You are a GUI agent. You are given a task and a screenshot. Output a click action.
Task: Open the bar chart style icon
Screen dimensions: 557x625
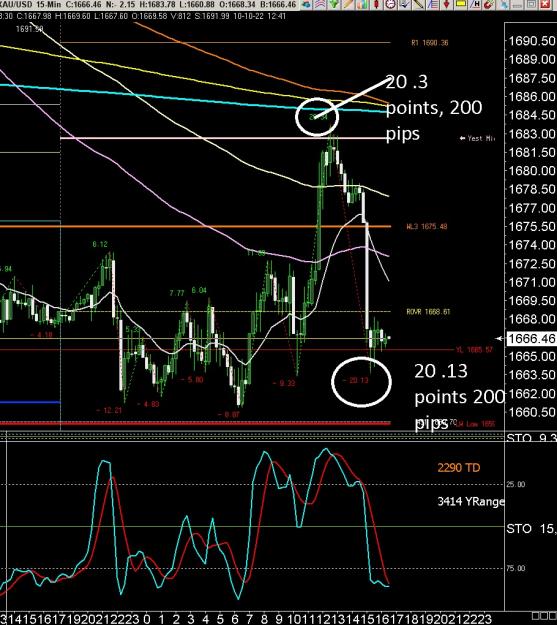362,4
